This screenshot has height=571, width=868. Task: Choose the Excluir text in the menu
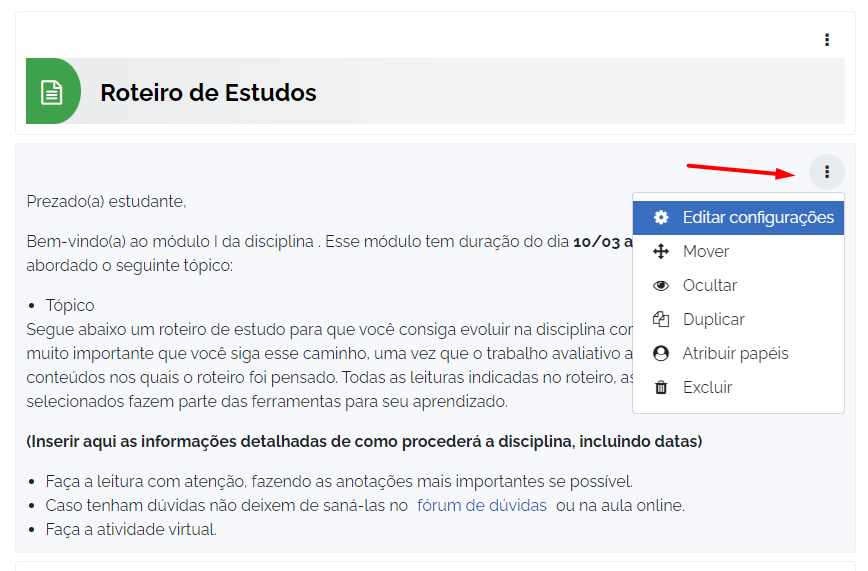pos(707,388)
